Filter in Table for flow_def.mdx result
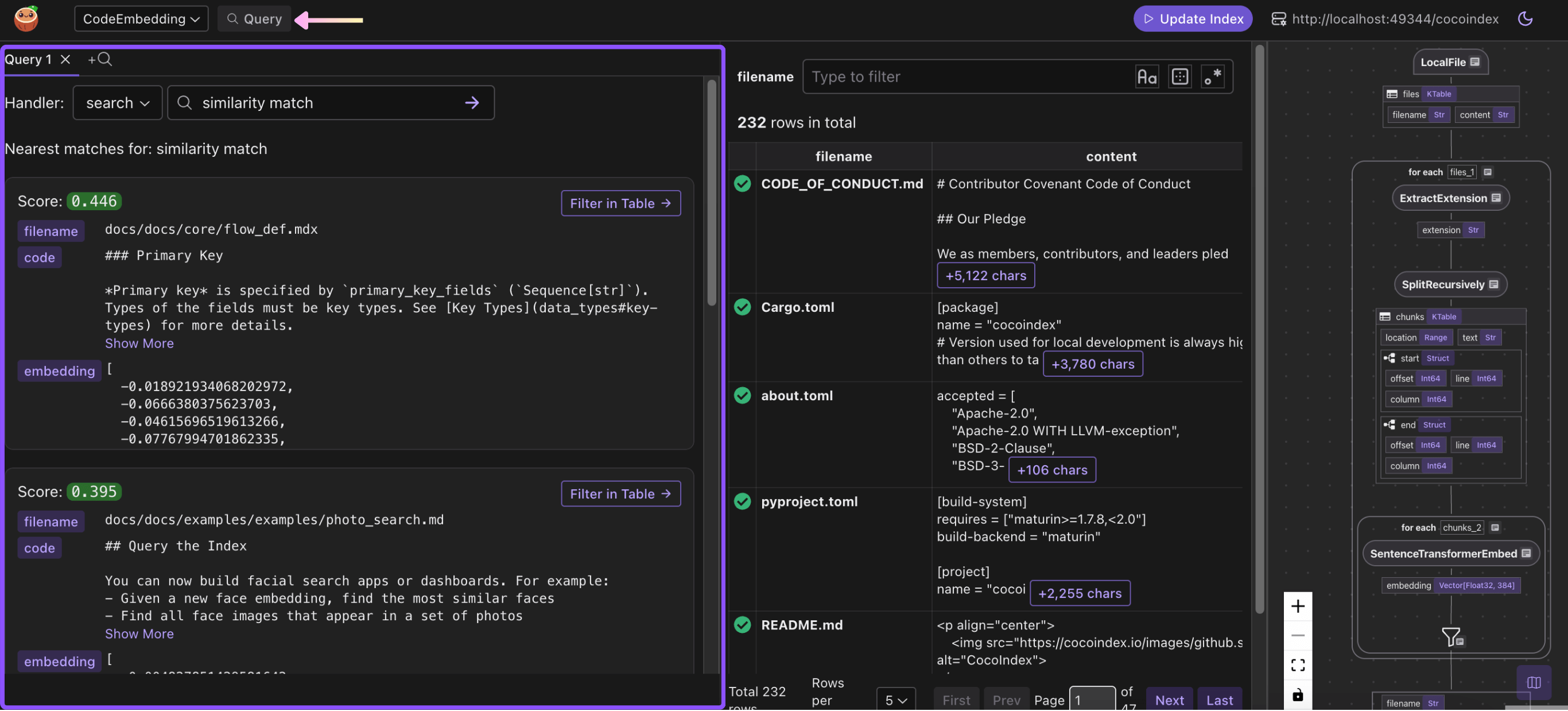Viewport: 1568px width, 711px height. coord(621,203)
